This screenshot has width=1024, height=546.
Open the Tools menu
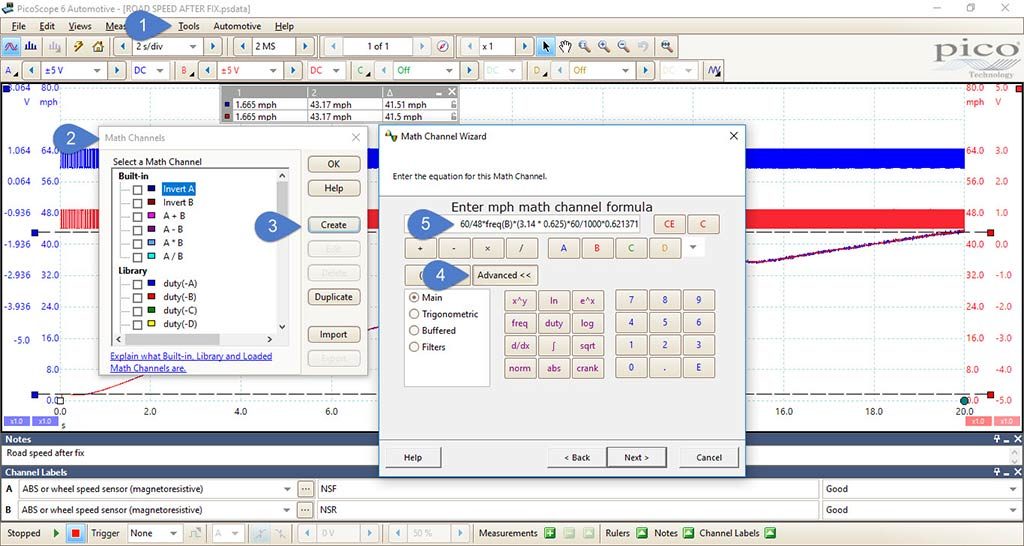[x=189, y=26]
